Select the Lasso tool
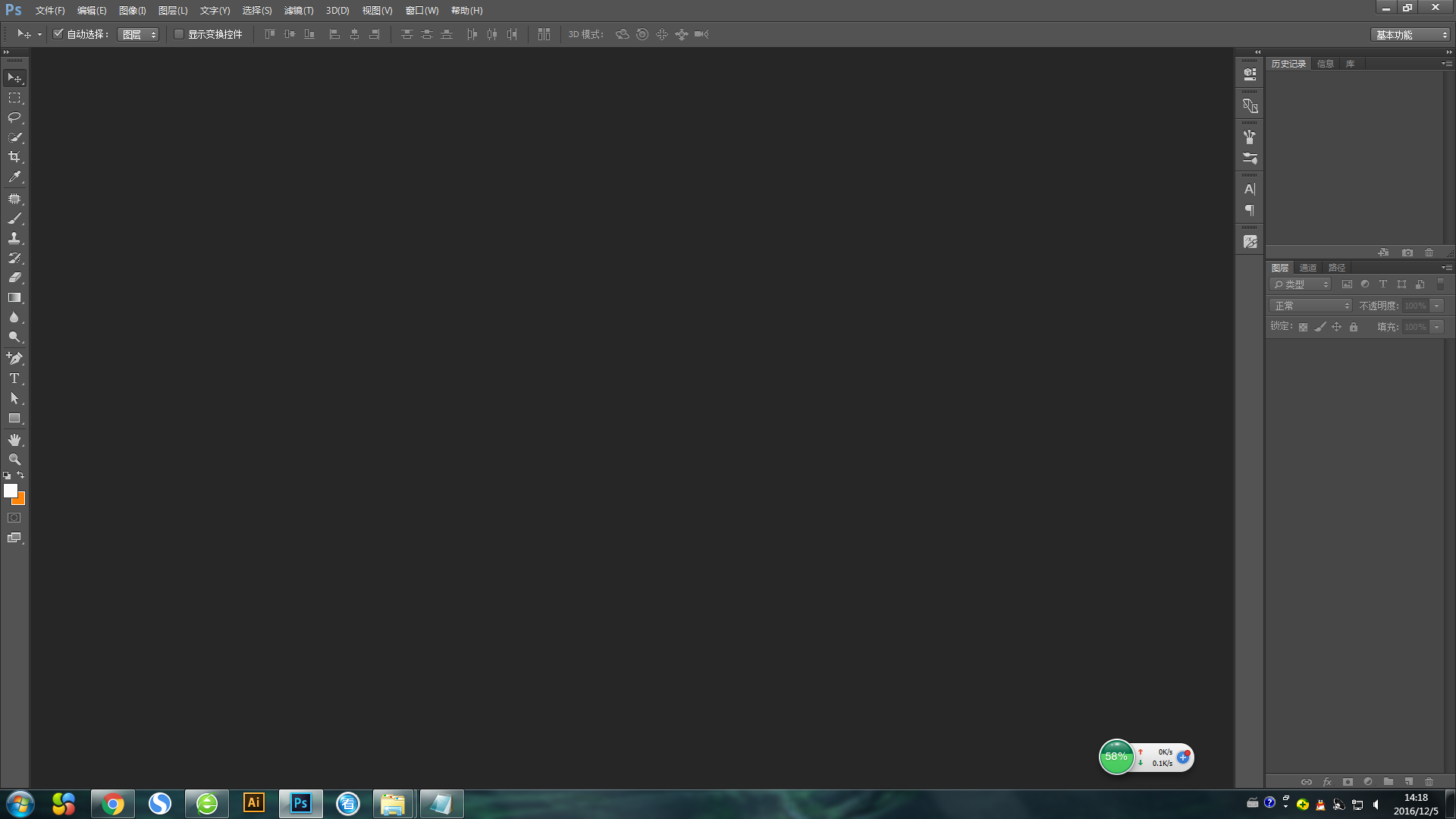This screenshot has height=819, width=1456. [14, 118]
